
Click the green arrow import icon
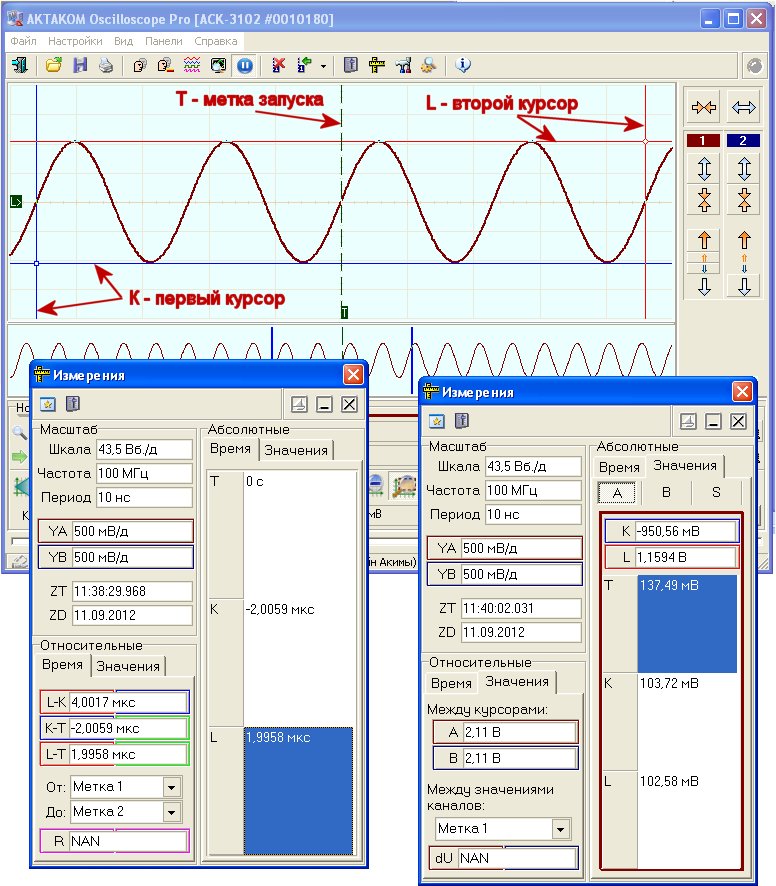305,65
